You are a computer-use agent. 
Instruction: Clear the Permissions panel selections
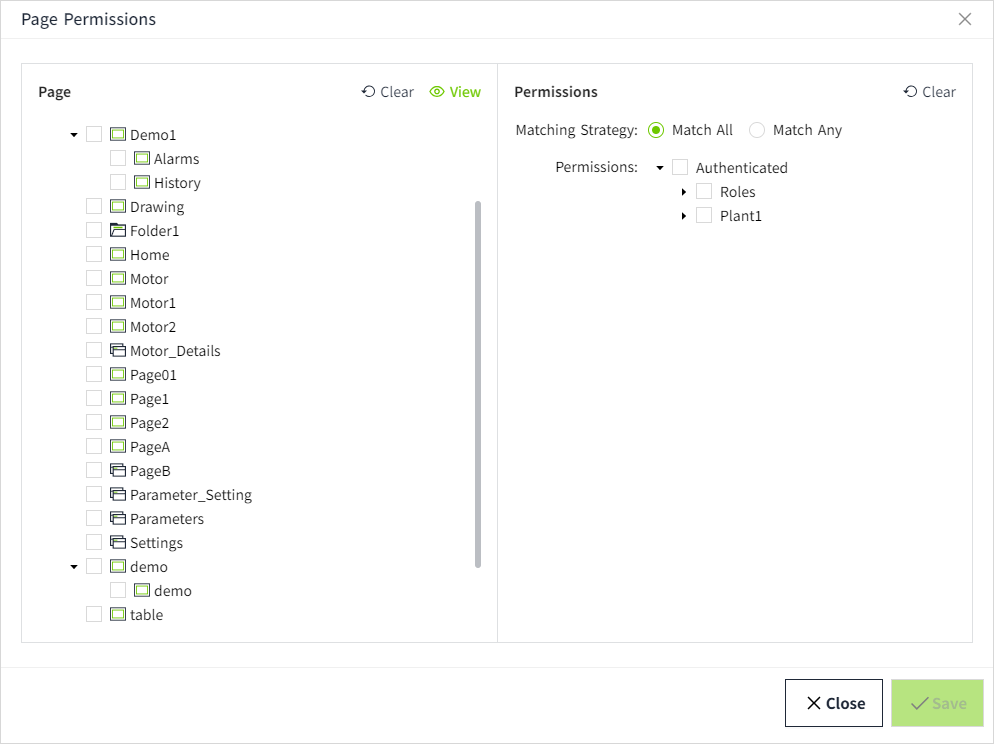pos(929,92)
